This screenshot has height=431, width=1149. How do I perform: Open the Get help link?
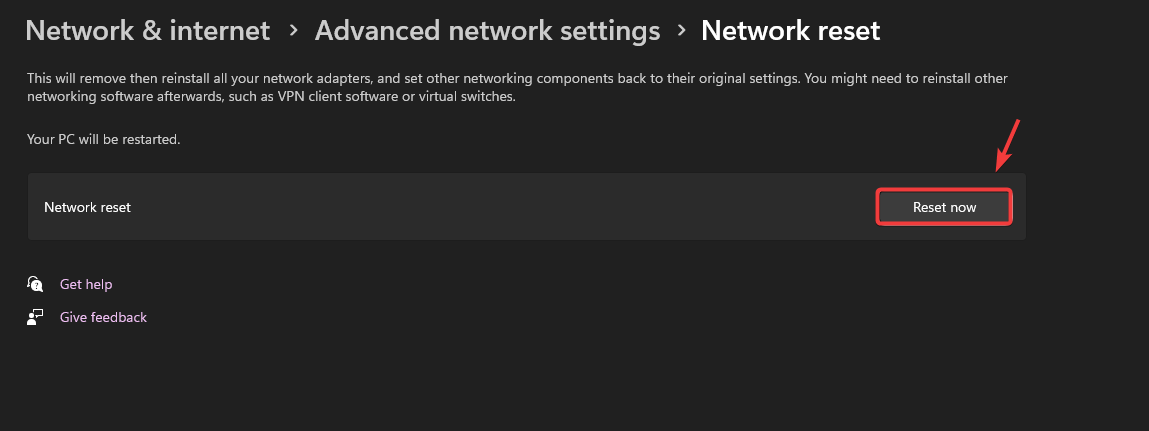(x=86, y=284)
